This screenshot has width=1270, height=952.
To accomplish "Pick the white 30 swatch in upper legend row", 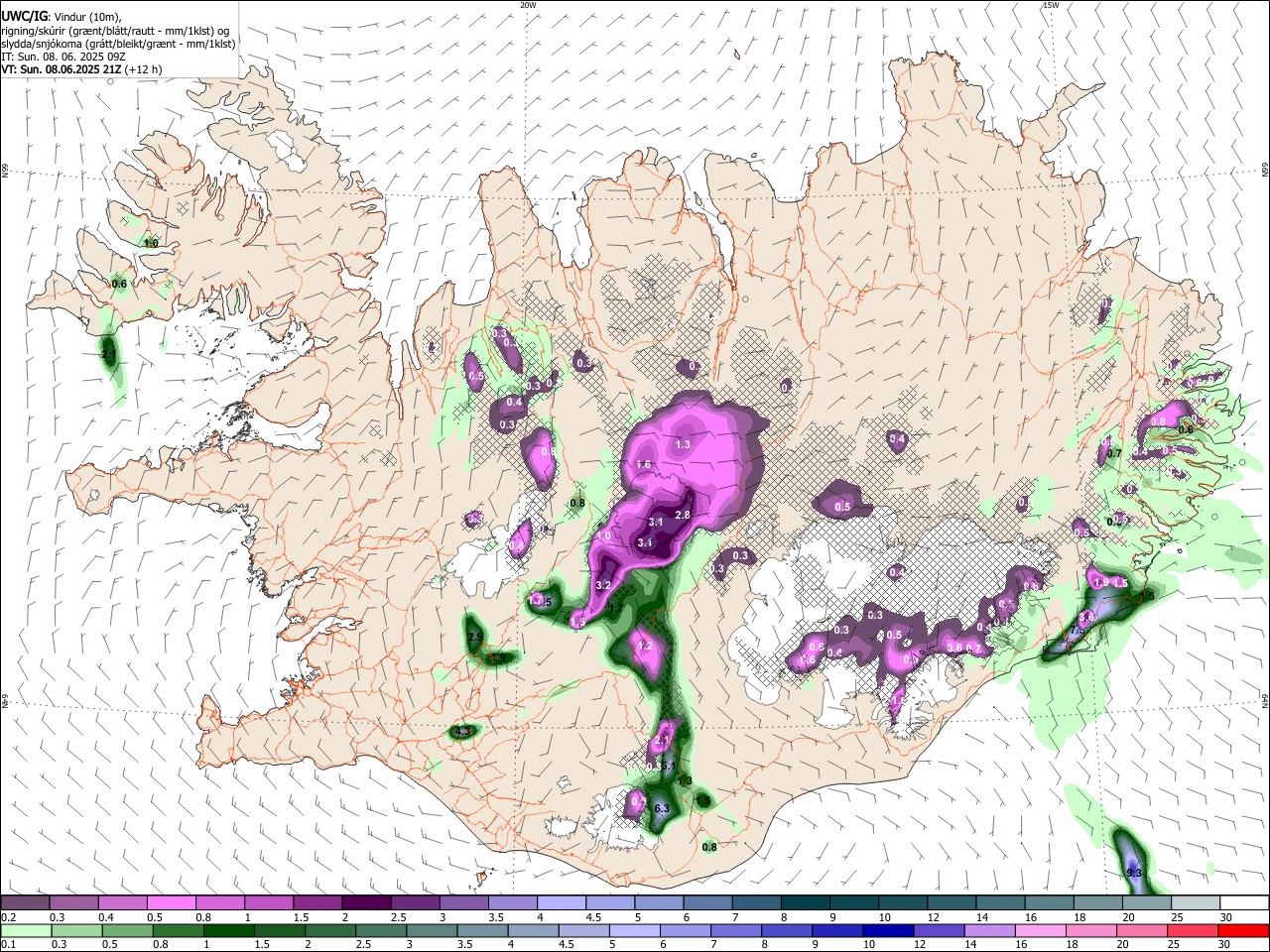I will pos(1243,902).
